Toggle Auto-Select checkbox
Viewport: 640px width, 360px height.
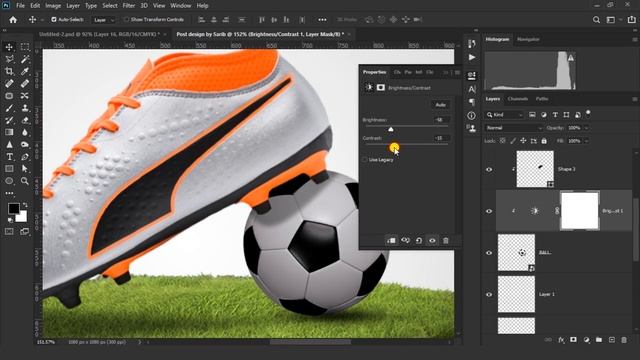[53, 19]
